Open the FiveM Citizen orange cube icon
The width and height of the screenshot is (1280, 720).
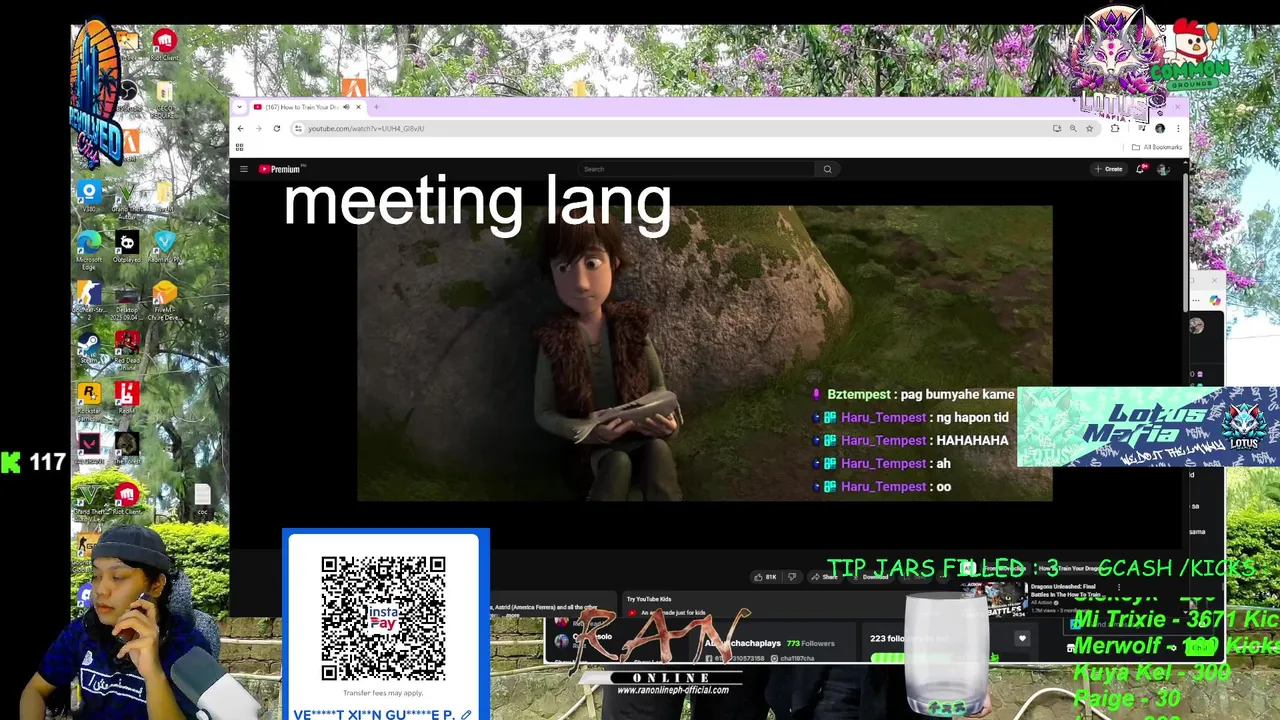[x=165, y=299]
